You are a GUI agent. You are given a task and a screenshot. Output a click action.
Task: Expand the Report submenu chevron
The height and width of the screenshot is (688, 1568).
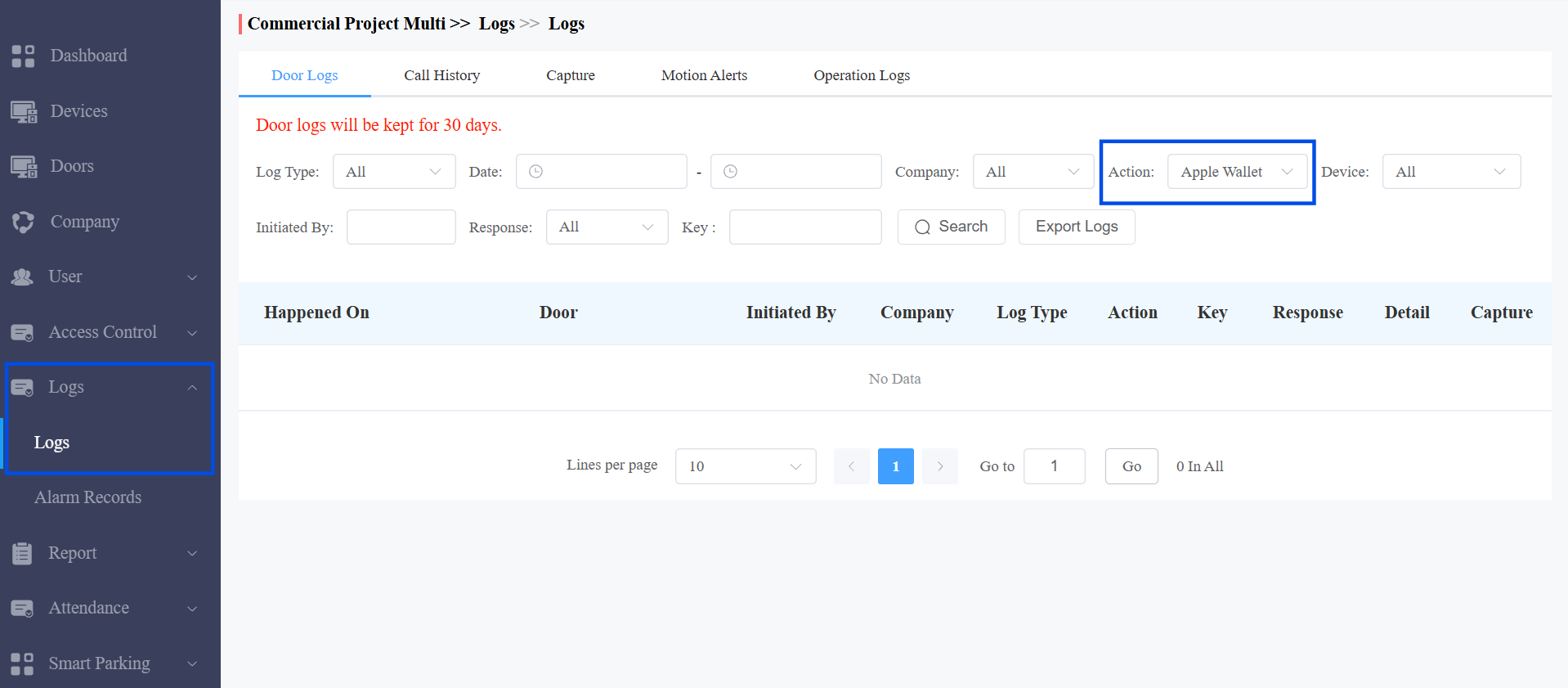(x=192, y=553)
